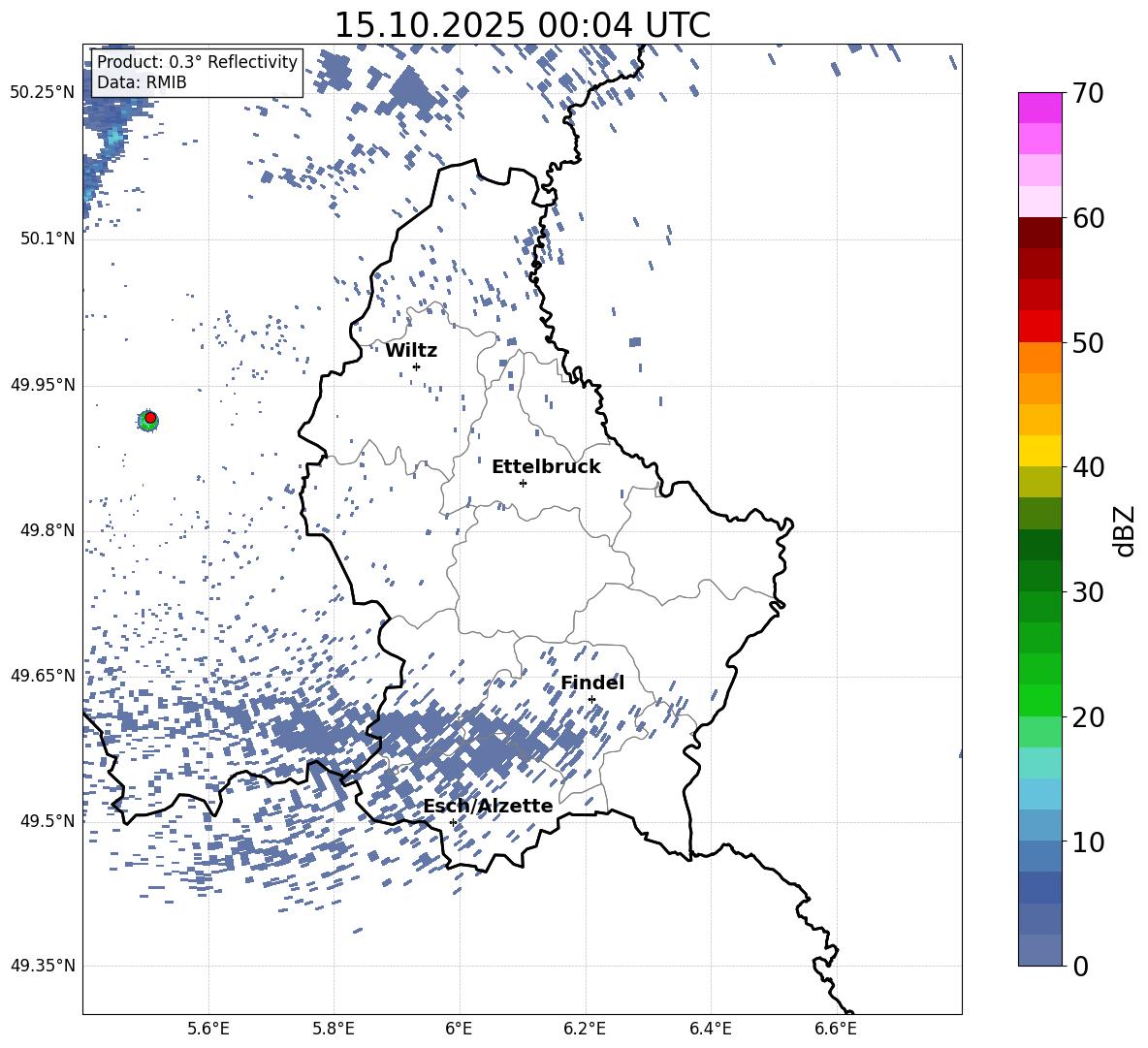Click the orange colorbar segment below 50
This screenshot has height=1048, width=1148.
tap(1040, 357)
